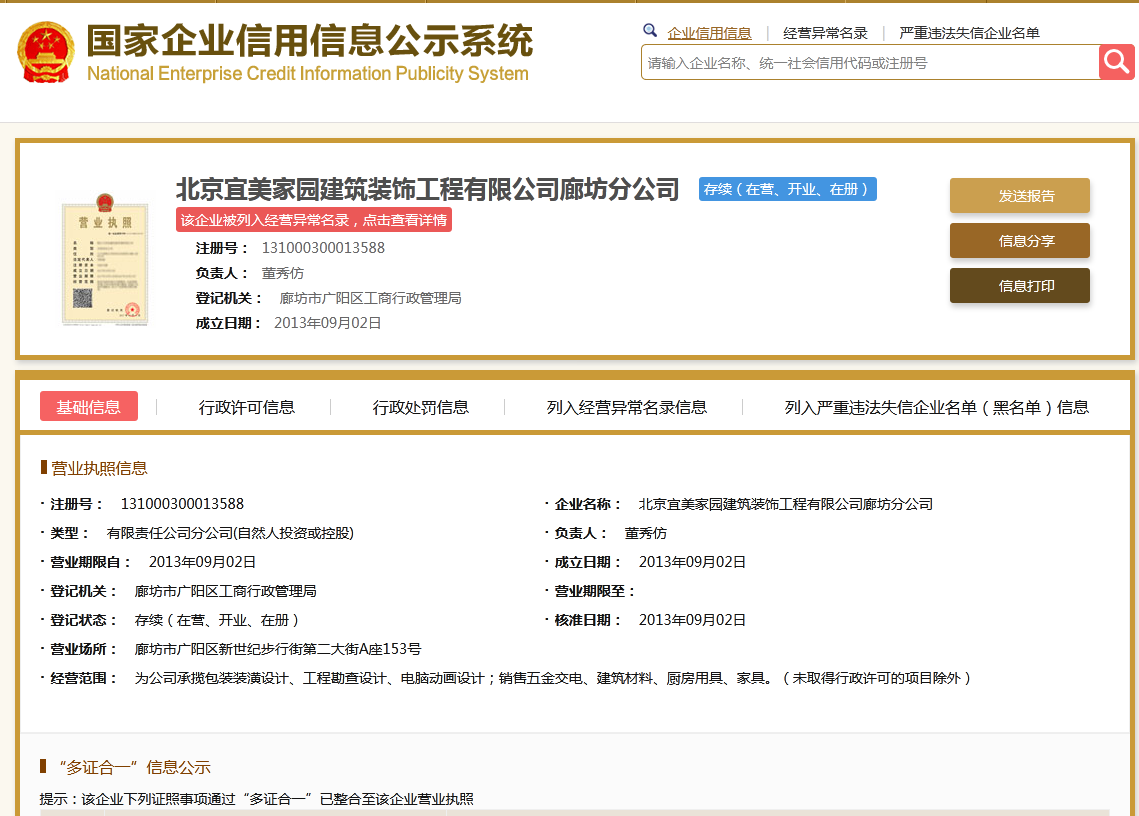Click the 营业期限至 label
Image resolution: width=1139 pixels, height=816 pixels.
pos(594,591)
